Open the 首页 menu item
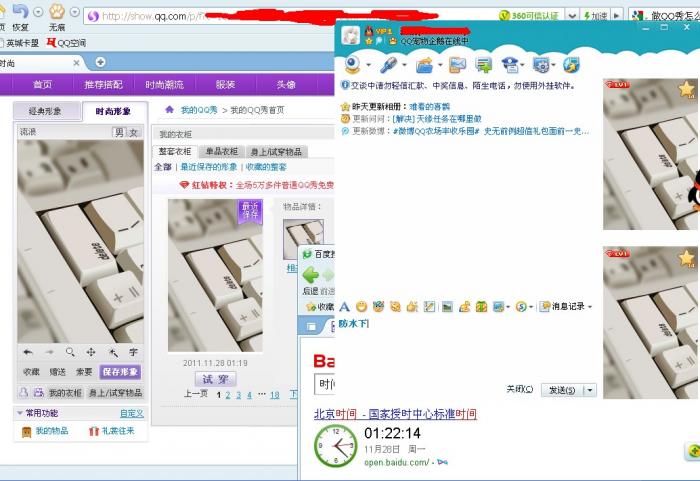The height and width of the screenshot is (481, 700). click(x=42, y=84)
